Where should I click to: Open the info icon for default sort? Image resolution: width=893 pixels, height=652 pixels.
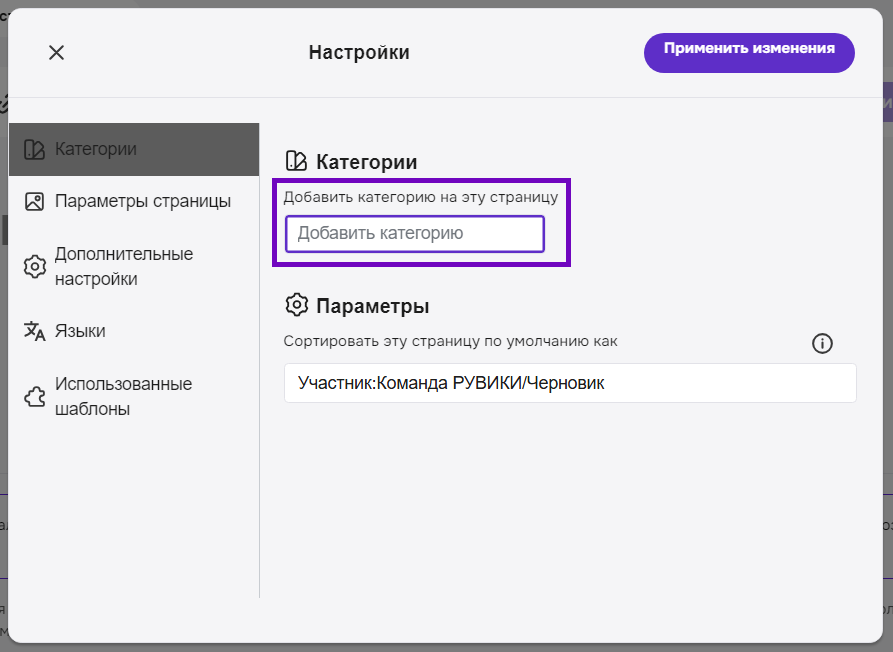point(822,344)
